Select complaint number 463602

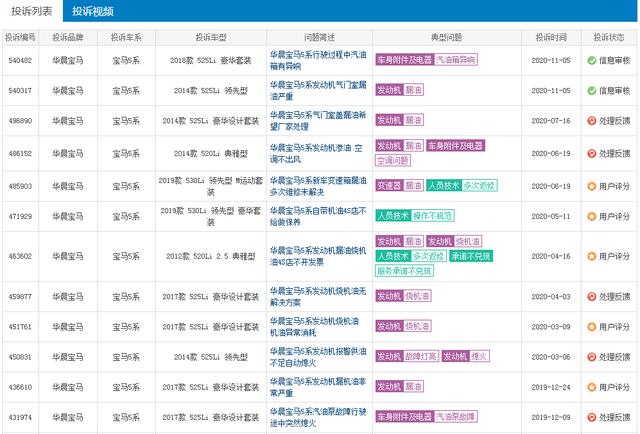tap(20, 256)
